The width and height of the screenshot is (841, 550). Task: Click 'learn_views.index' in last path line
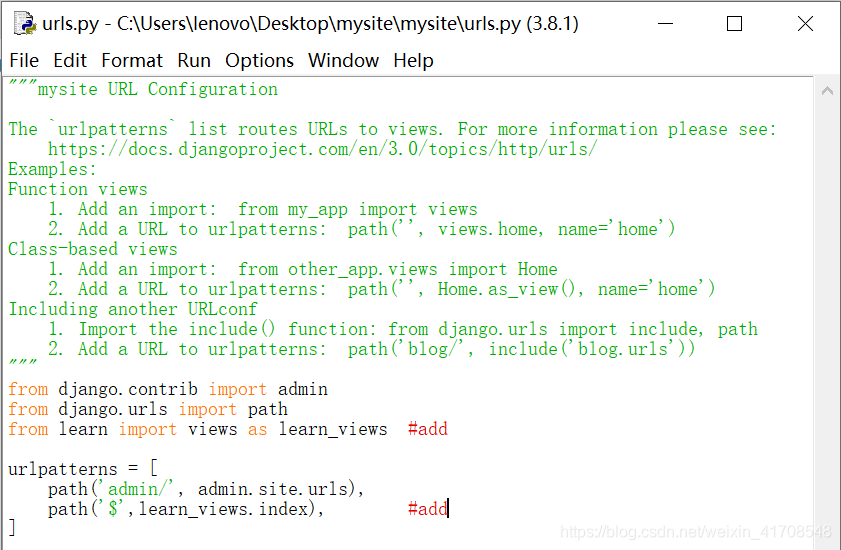pos(223,509)
